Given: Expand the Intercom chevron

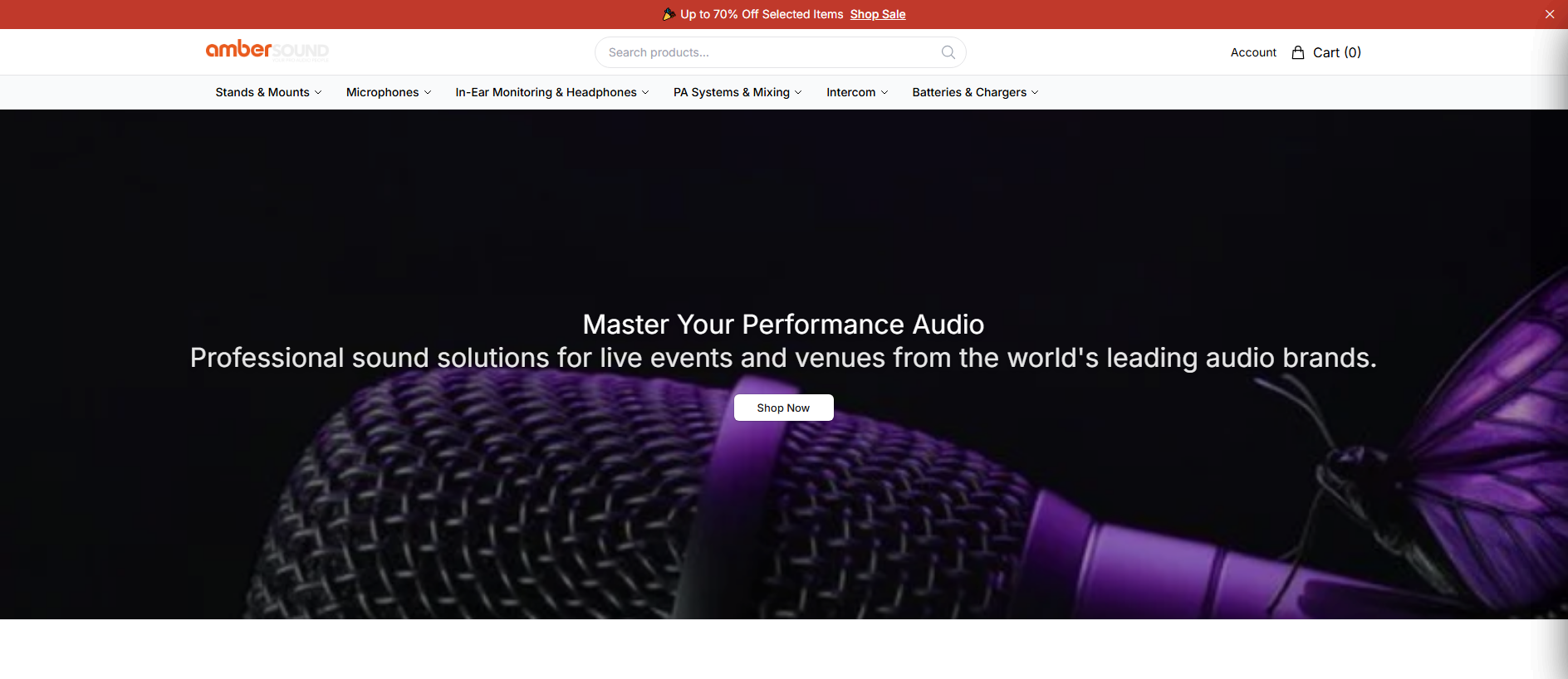Looking at the screenshot, I should click(x=884, y=93).
